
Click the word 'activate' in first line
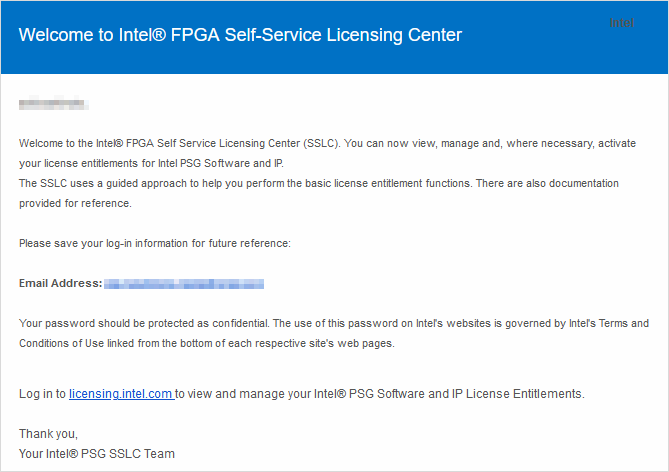pyautogui.click(x=617, y=143)
